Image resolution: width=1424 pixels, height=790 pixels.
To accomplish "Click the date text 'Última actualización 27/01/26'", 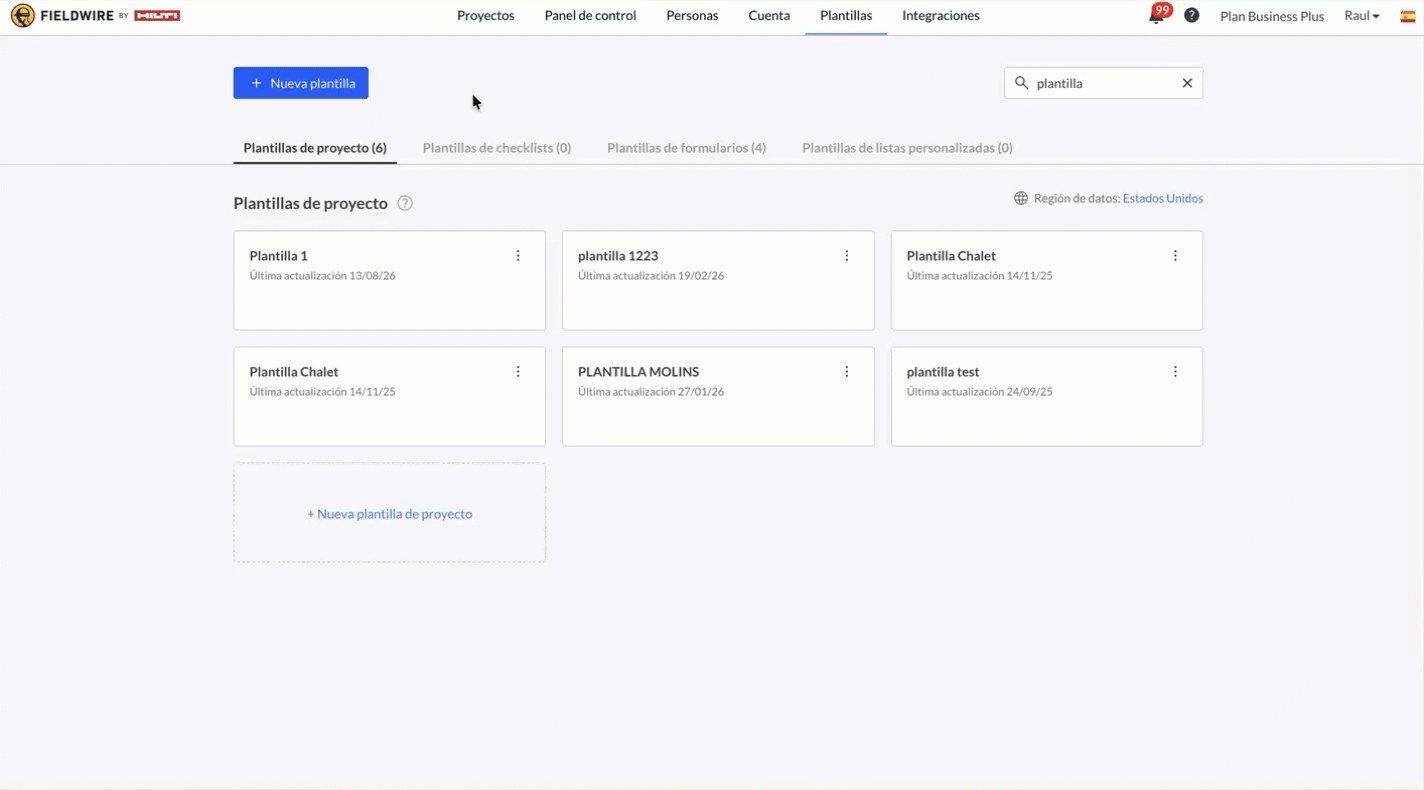I will [651, 392].
